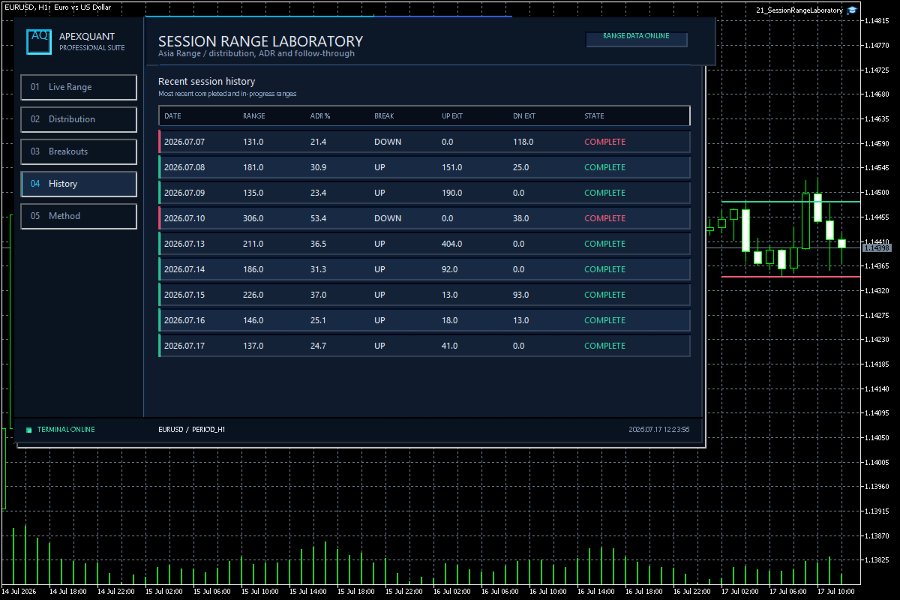Select the 2026.07.07 session row date
This screenshot has height=600, width=900.
tap(184, 142)
